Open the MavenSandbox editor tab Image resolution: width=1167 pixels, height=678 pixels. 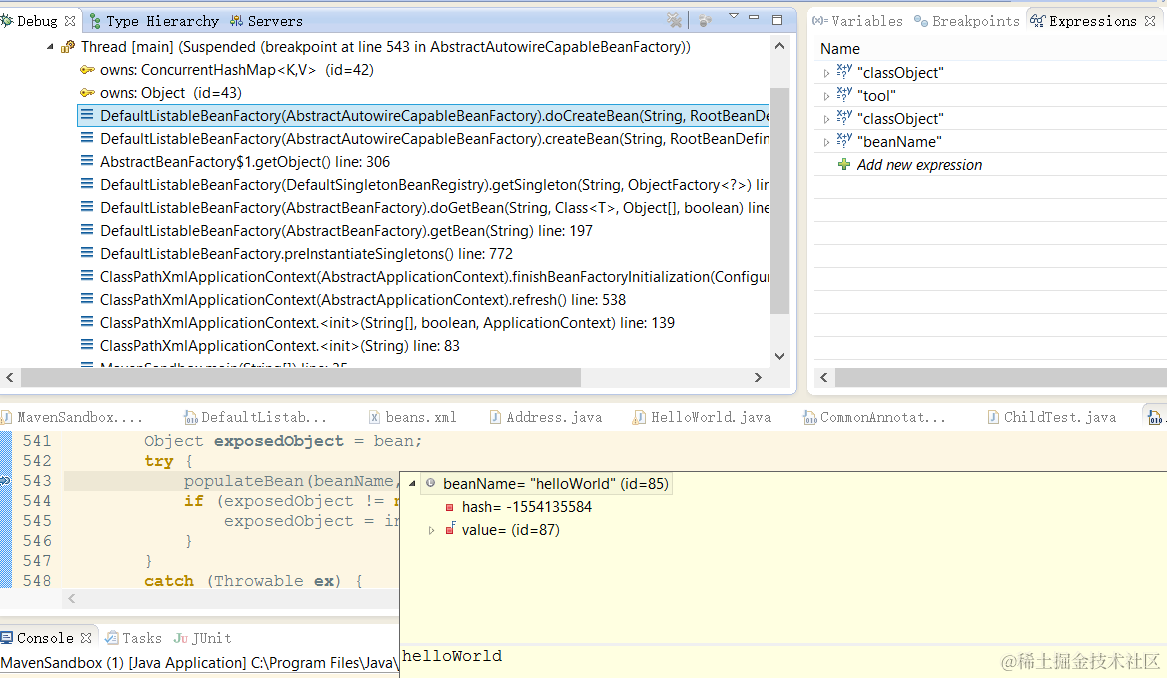coord(71,418)
